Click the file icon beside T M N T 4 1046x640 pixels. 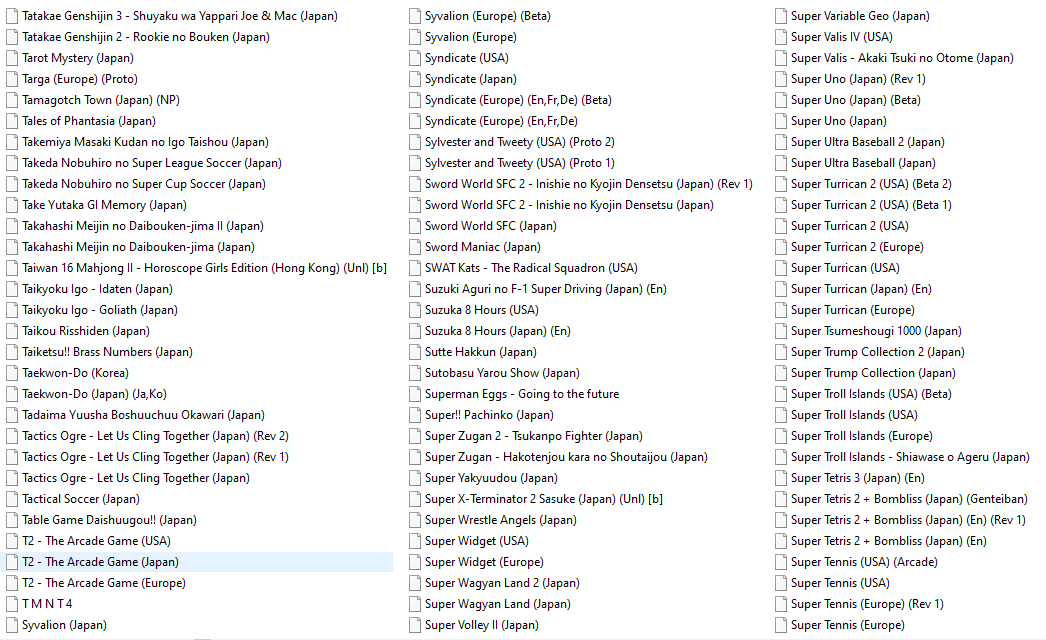click(x=11, y=604)
